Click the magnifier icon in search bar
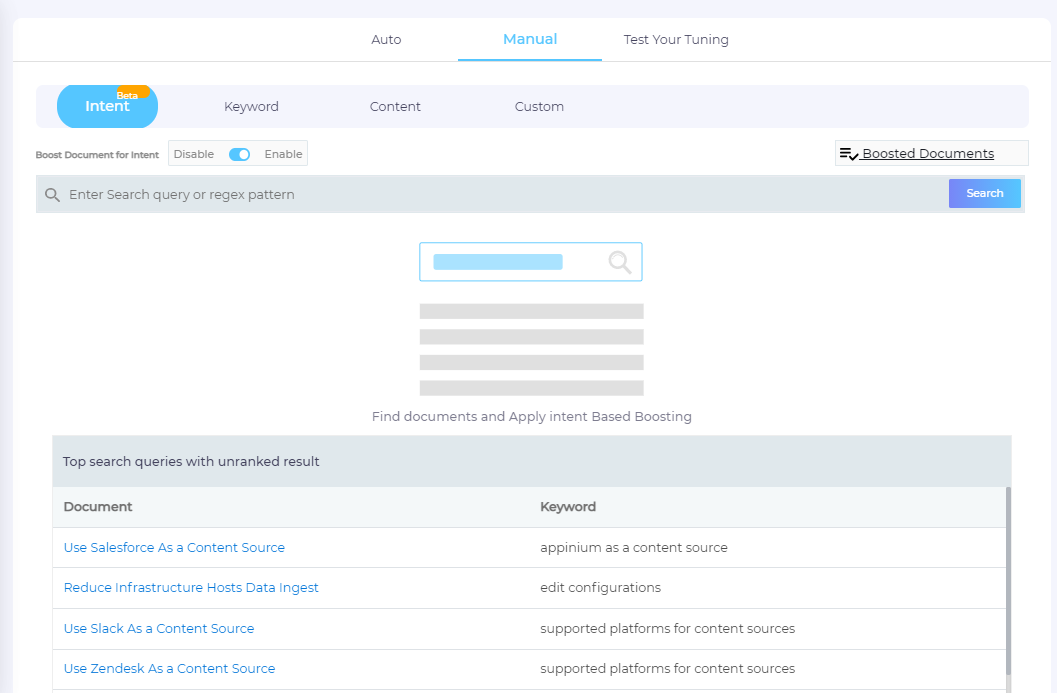This screenshot has height=693, width=1057. point(52,195)
